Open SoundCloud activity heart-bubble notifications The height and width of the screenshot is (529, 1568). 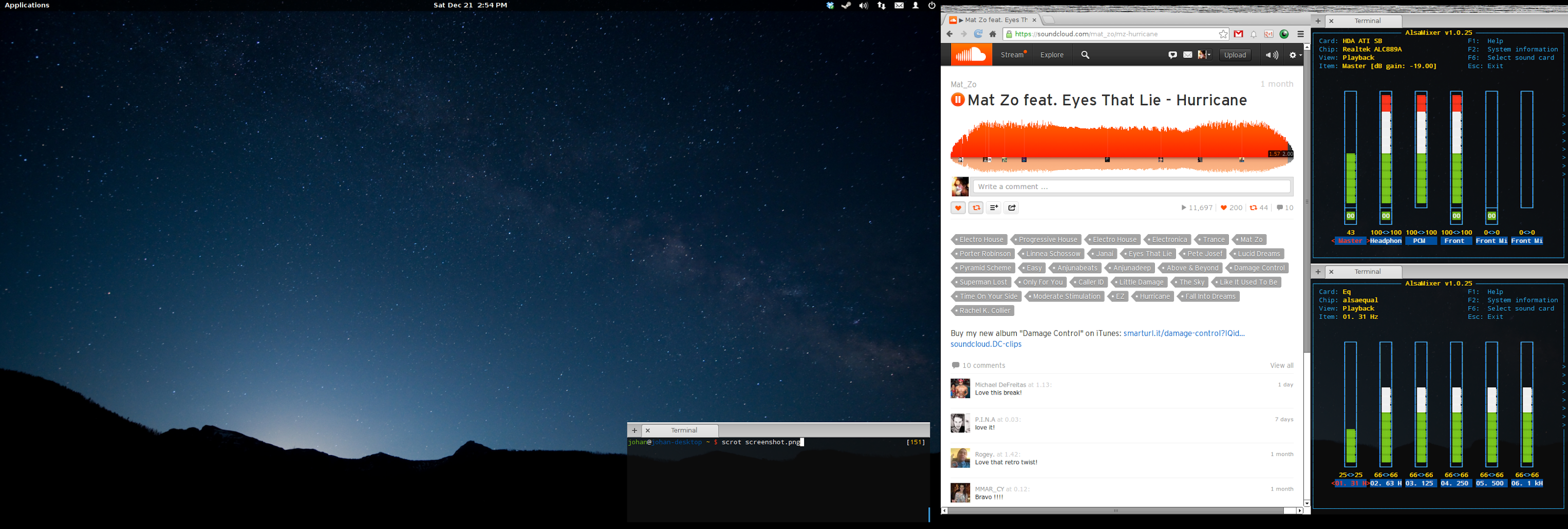[1172, 55]
